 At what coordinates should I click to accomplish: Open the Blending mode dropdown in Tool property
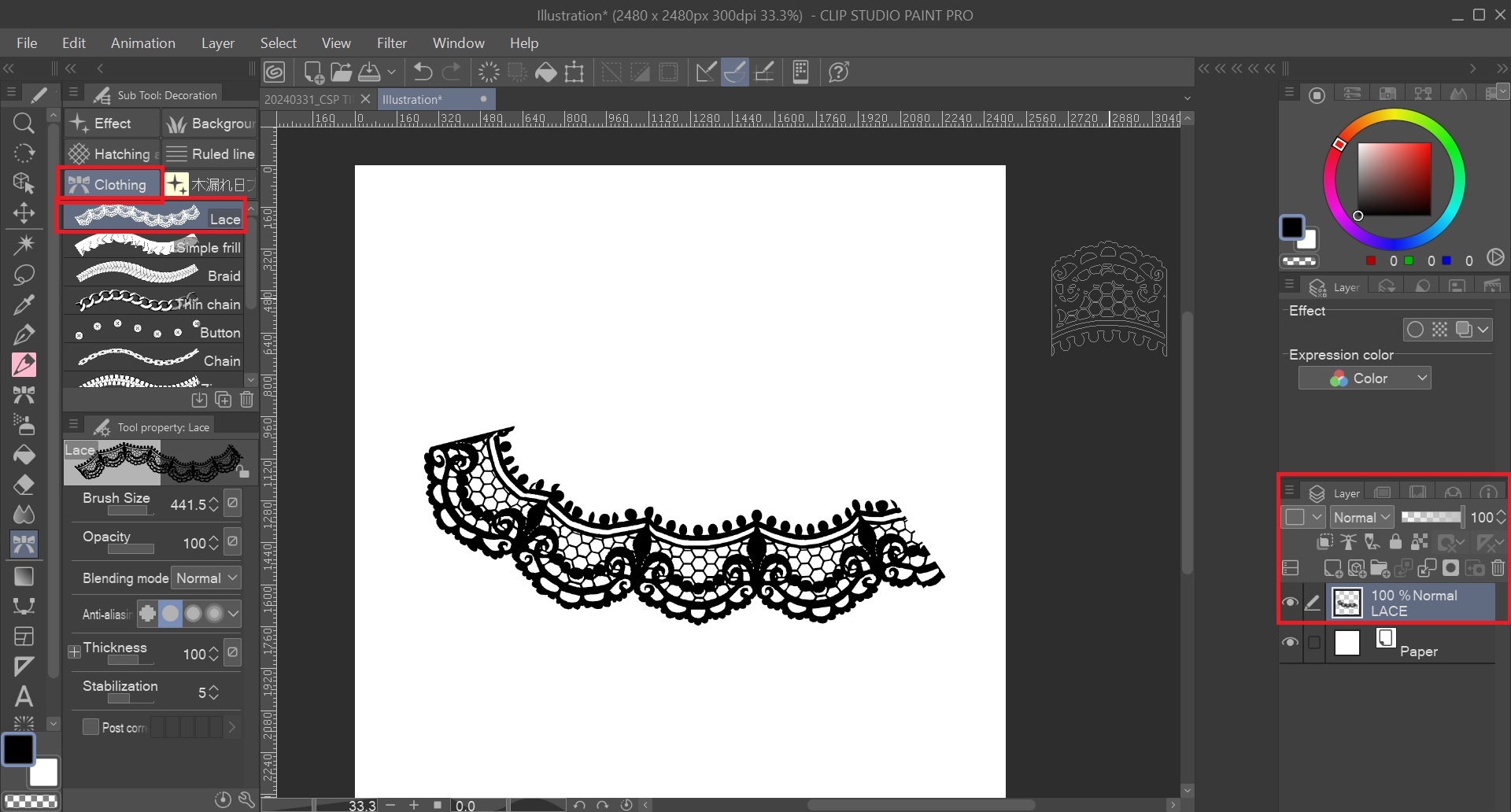pos(207,578)
